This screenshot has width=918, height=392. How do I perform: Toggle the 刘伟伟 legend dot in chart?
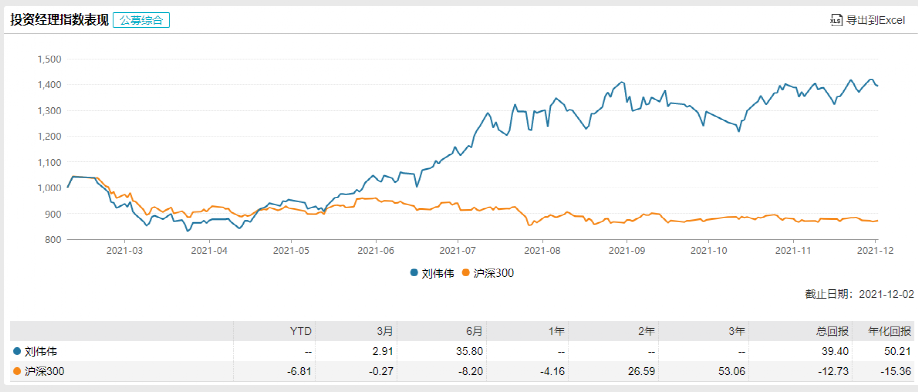click(415, 273)
